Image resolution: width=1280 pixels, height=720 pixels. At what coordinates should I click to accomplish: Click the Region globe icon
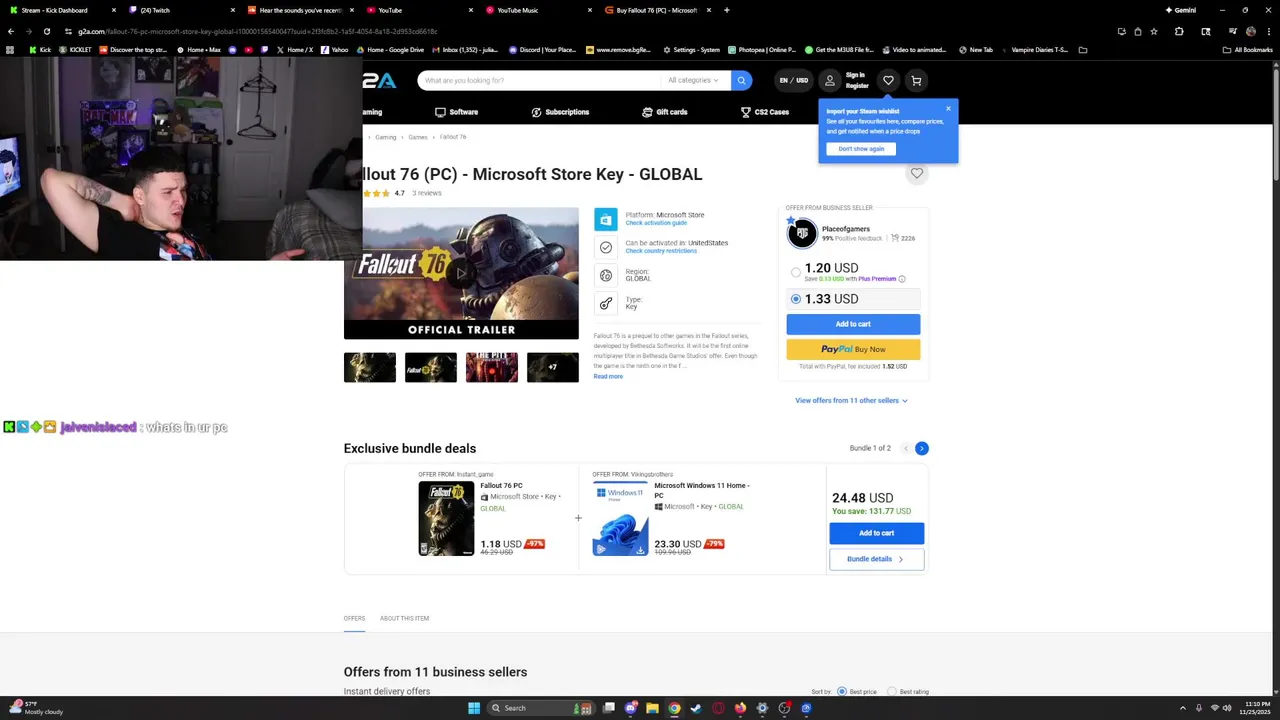point(605,275)
